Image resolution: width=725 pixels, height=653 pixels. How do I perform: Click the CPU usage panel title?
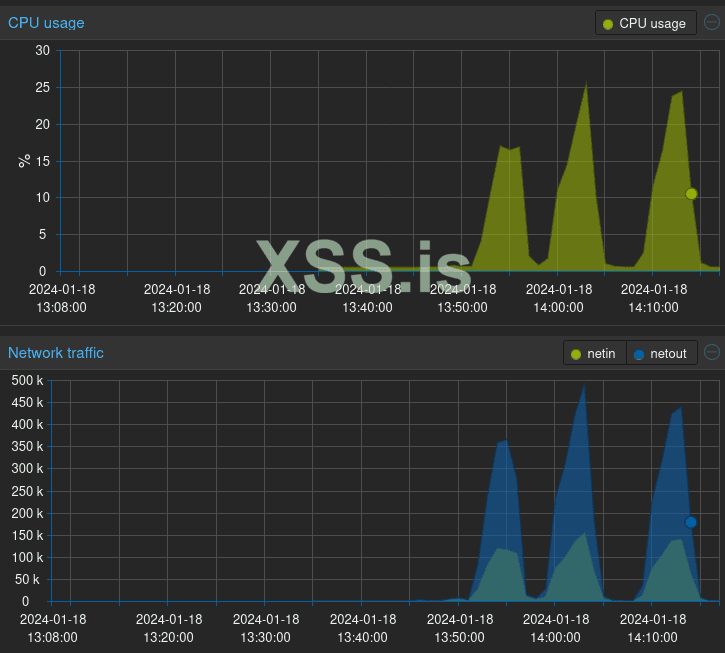point(46,23)
